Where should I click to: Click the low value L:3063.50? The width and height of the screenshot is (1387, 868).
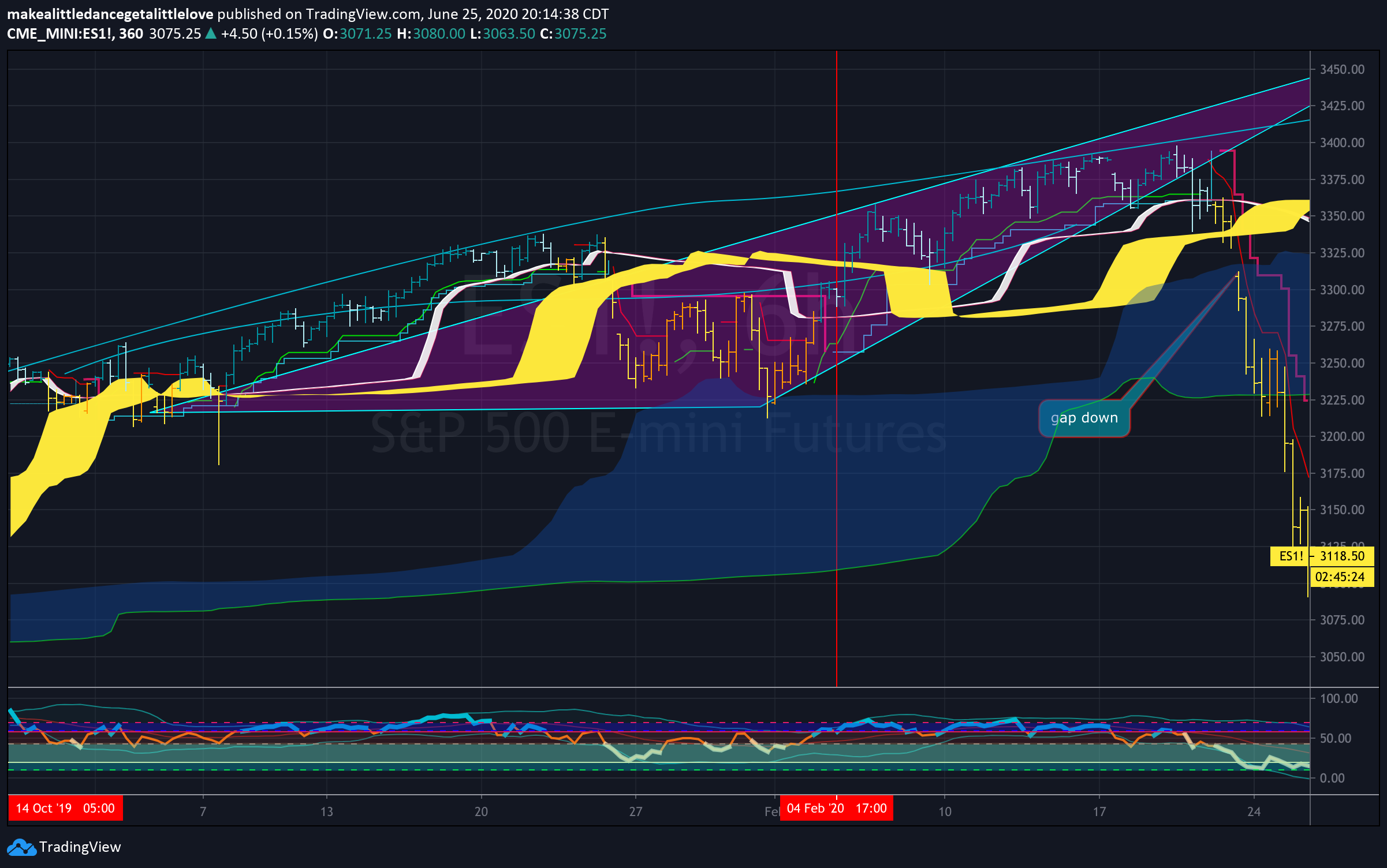coord(502,34)
